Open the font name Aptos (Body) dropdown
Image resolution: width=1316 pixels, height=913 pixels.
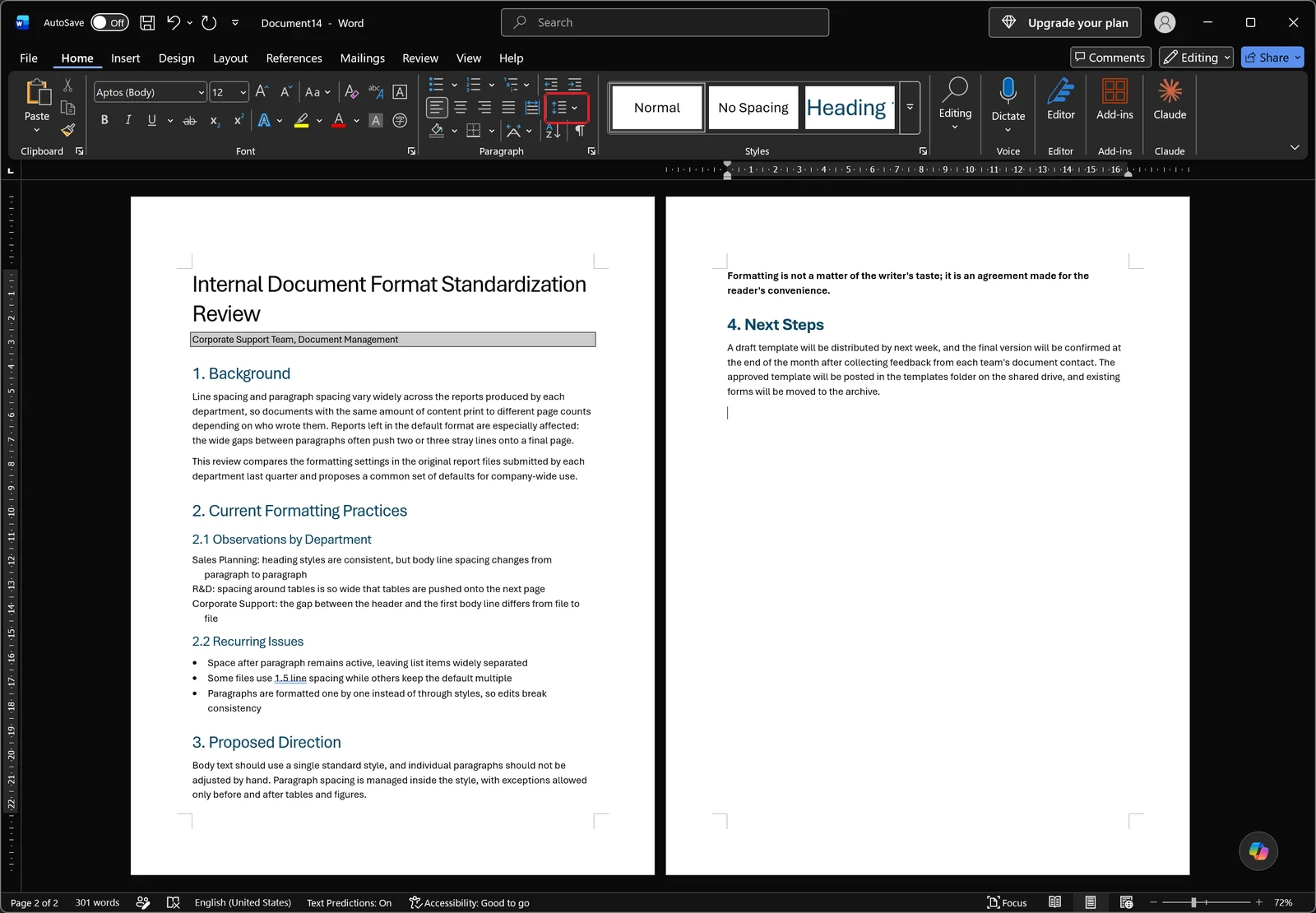coord(201,92)
